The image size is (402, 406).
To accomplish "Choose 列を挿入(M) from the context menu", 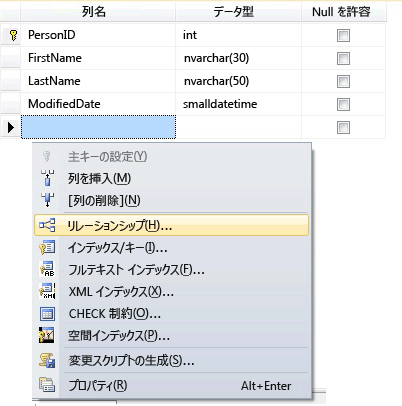I will (172, 178).
